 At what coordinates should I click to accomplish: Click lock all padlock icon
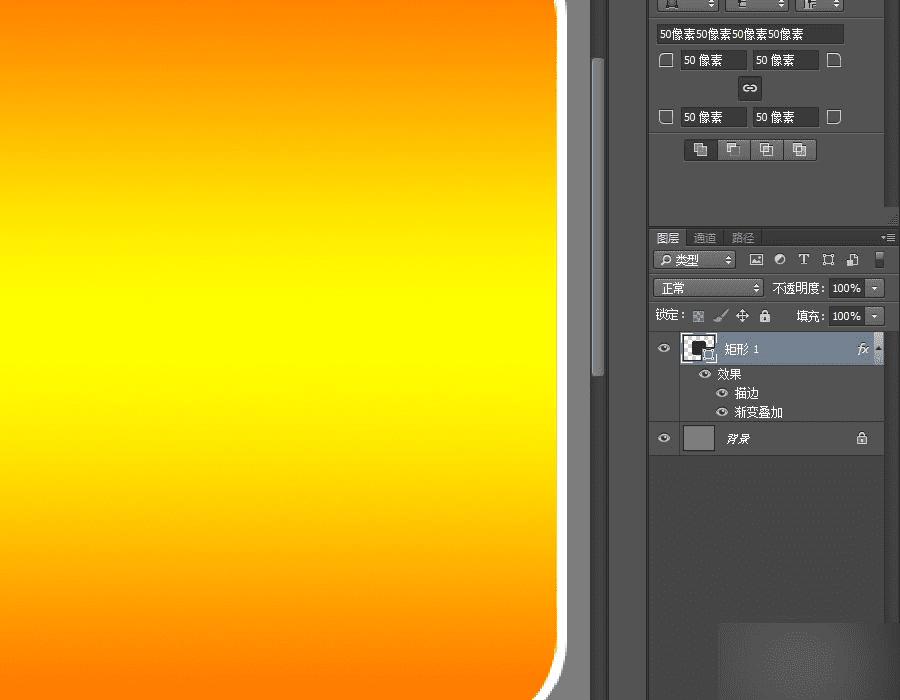pos(765,316)
